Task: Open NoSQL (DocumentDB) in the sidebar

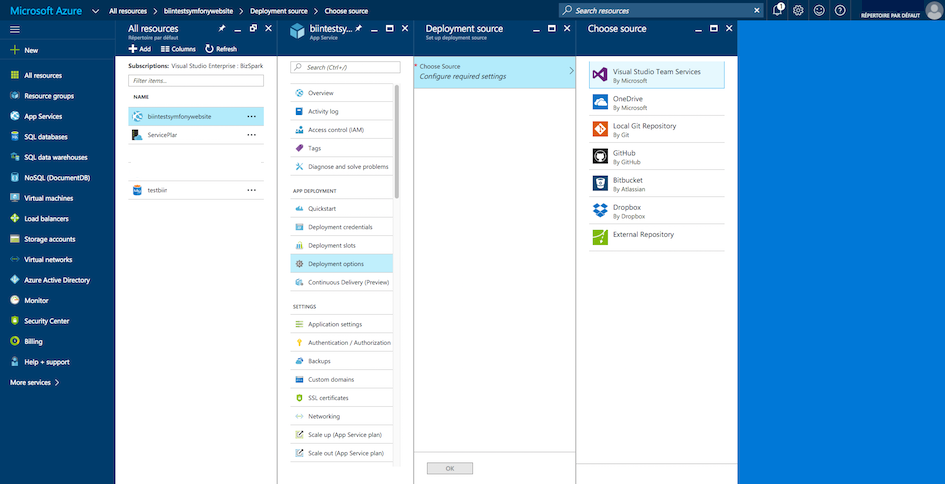Action: (57, 178)
